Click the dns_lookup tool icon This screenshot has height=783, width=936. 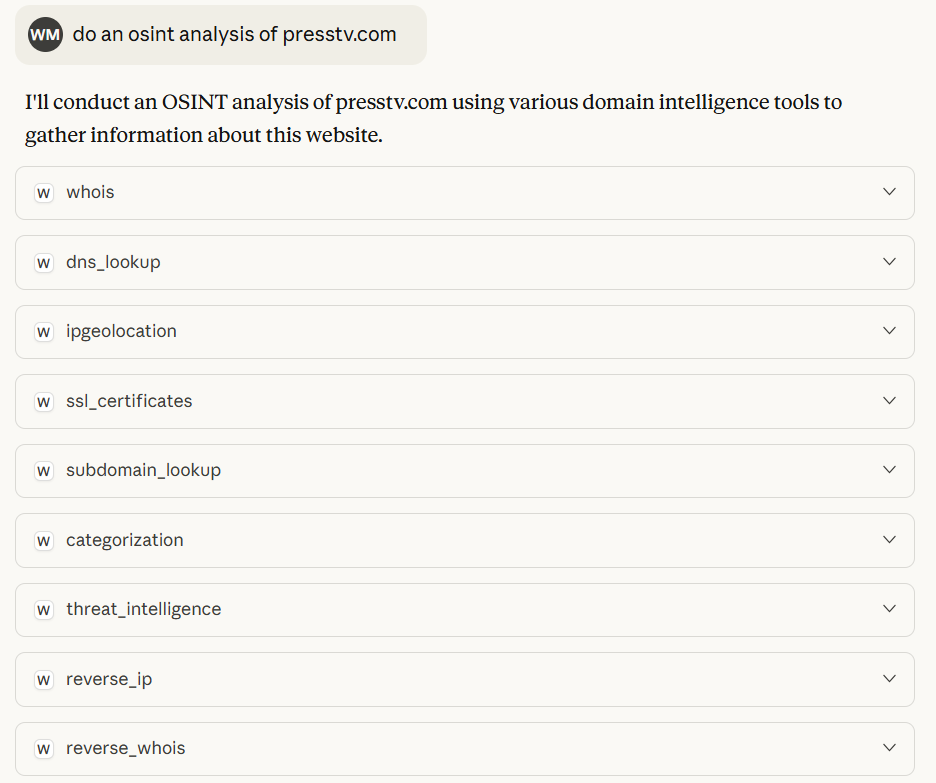coord(44,262)
